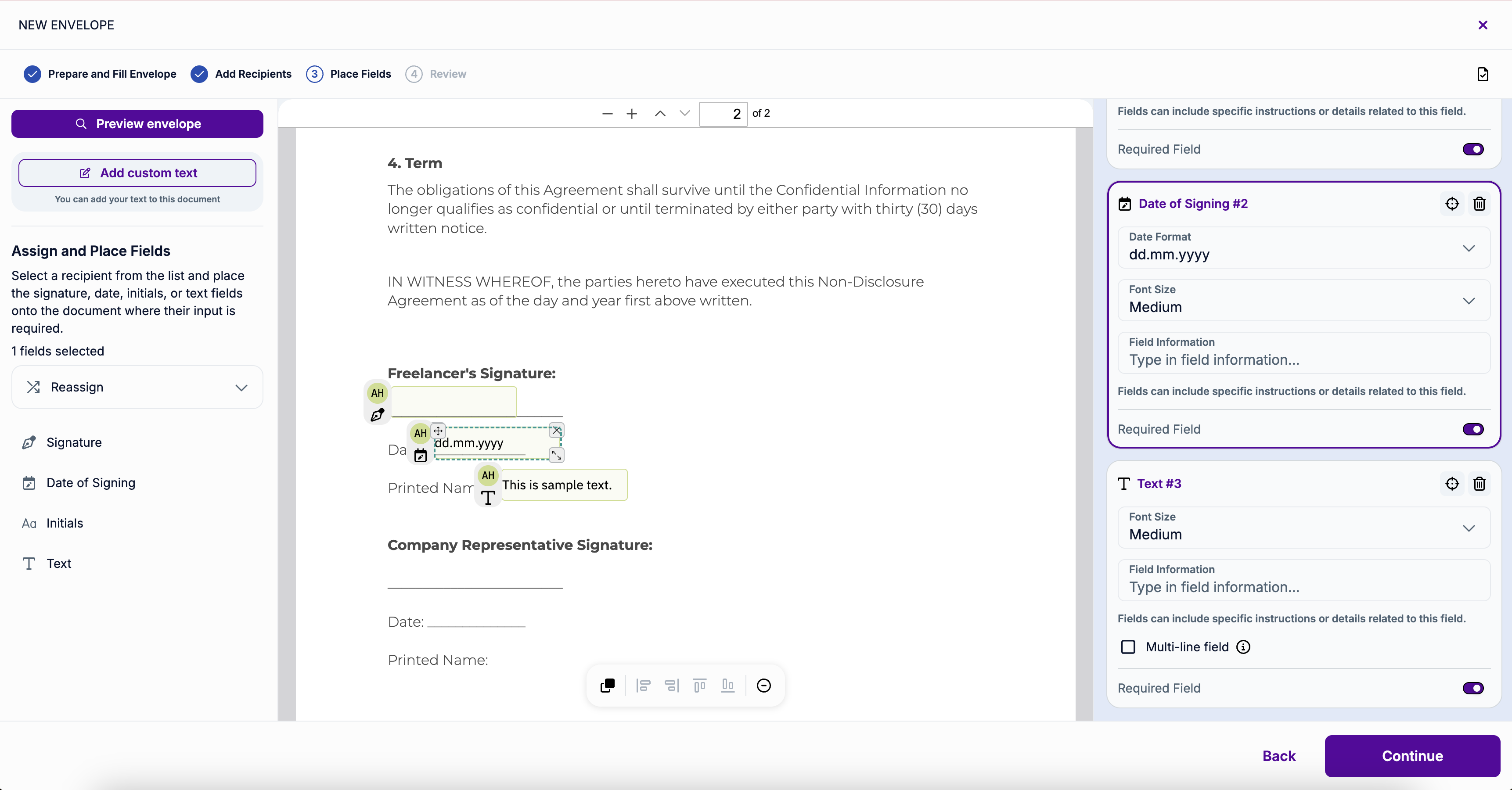
Task: Expand the Reassign dropdown
Action: 137,388
